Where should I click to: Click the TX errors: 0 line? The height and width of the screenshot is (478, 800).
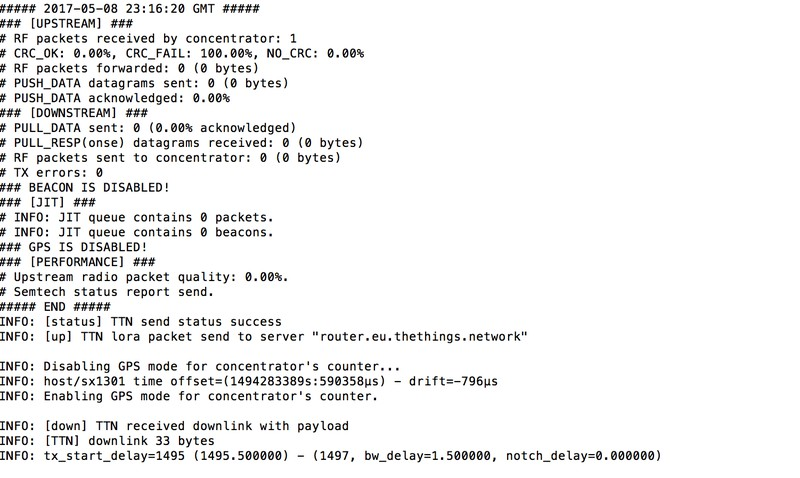tap(52, 172)
